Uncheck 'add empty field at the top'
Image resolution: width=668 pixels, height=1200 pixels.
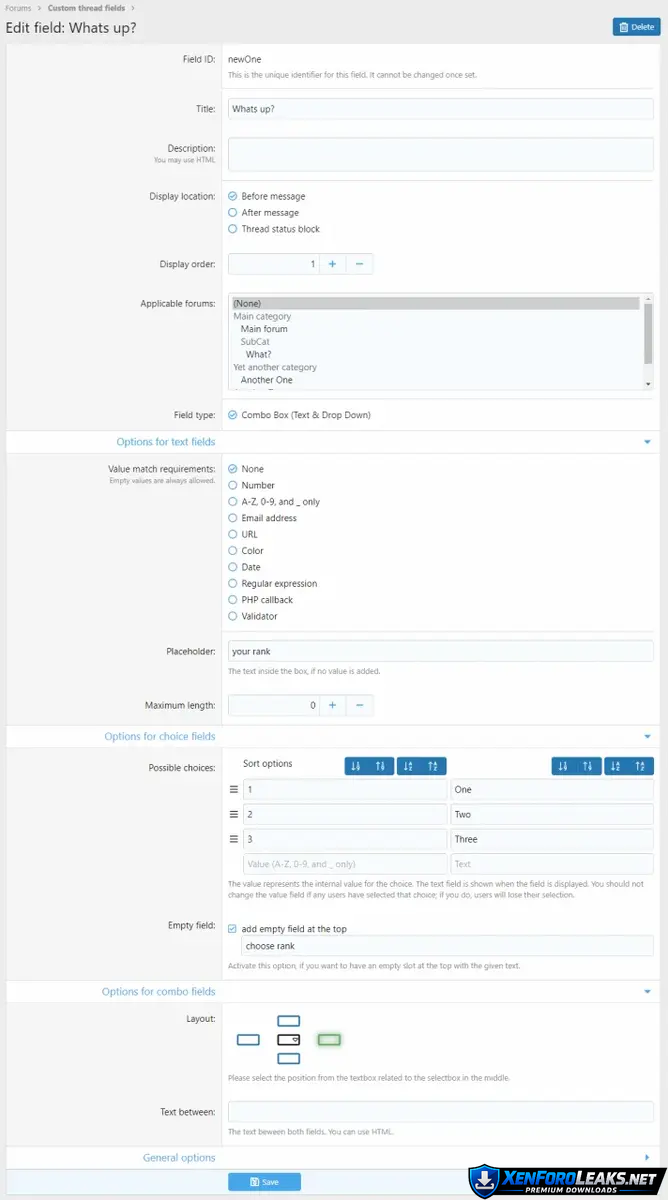coord(233,929)
